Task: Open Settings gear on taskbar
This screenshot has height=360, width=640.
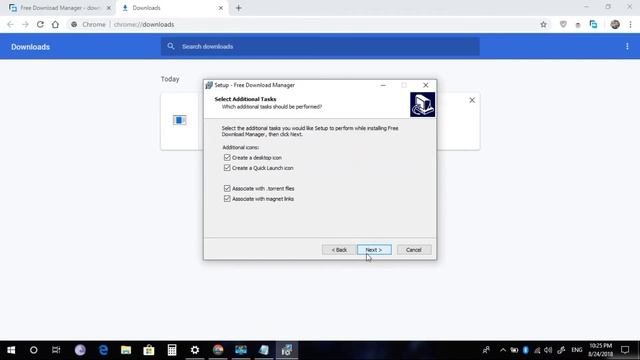Action: tap(195, 350)
